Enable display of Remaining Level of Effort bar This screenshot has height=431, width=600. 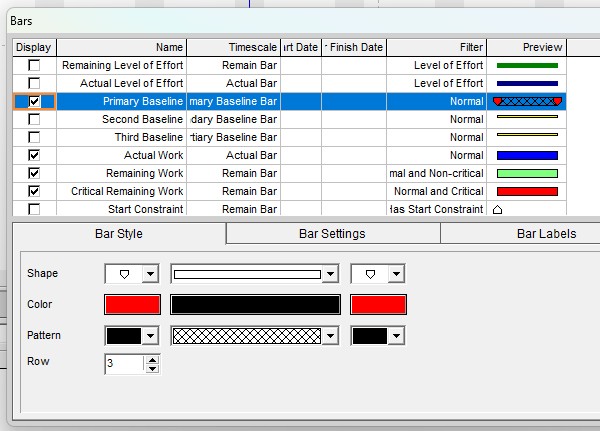[34, 65]
